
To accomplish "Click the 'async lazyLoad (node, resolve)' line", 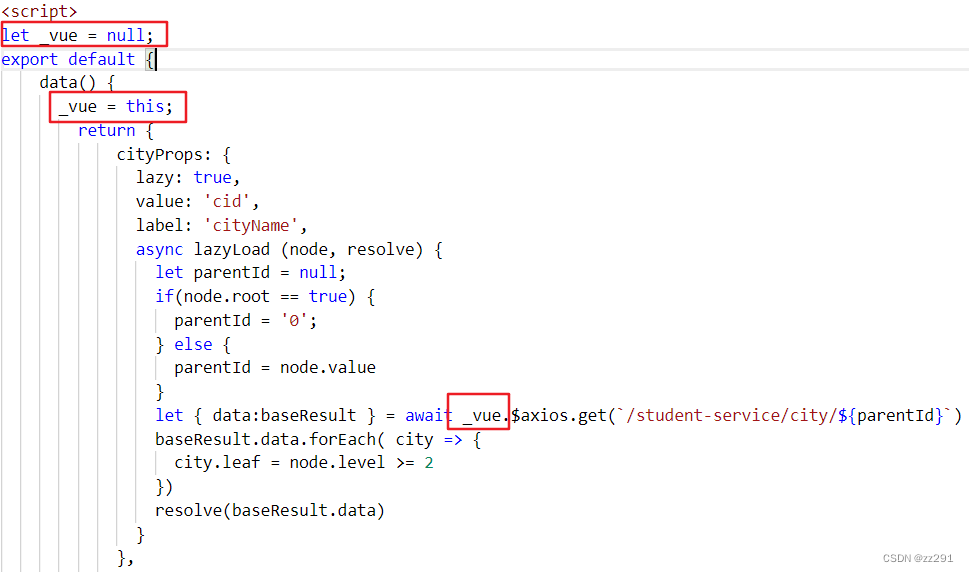I will pos(289,250).
